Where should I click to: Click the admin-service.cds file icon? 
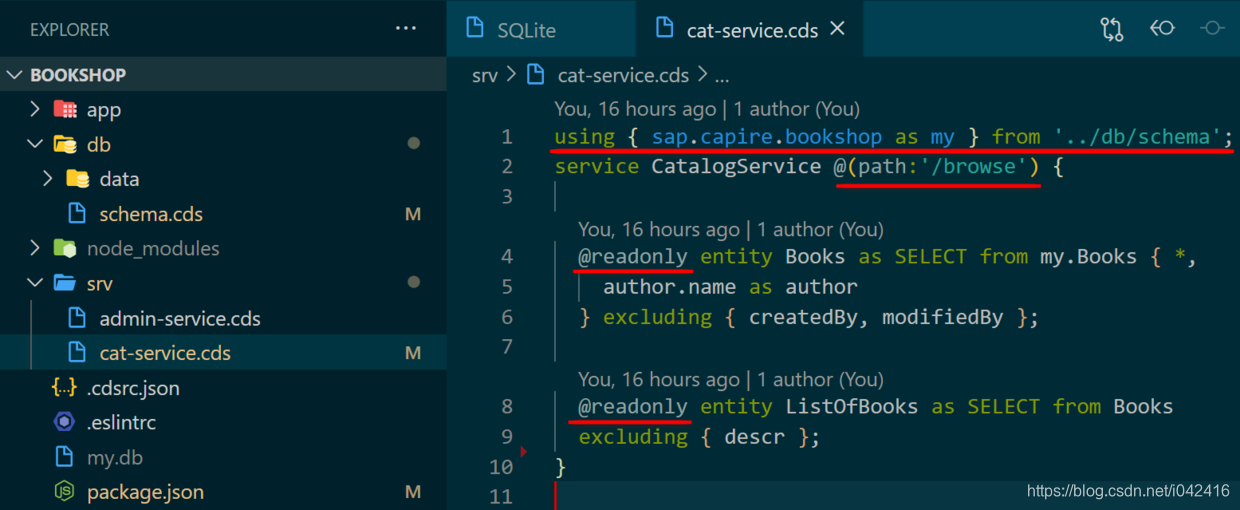coord(77,319)
